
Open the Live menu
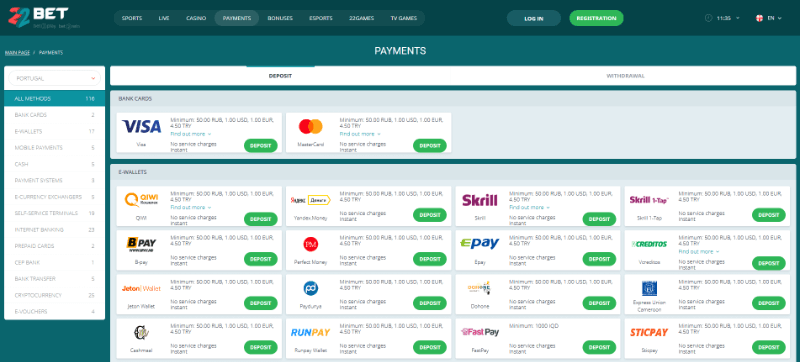click(x=164, y=18)
